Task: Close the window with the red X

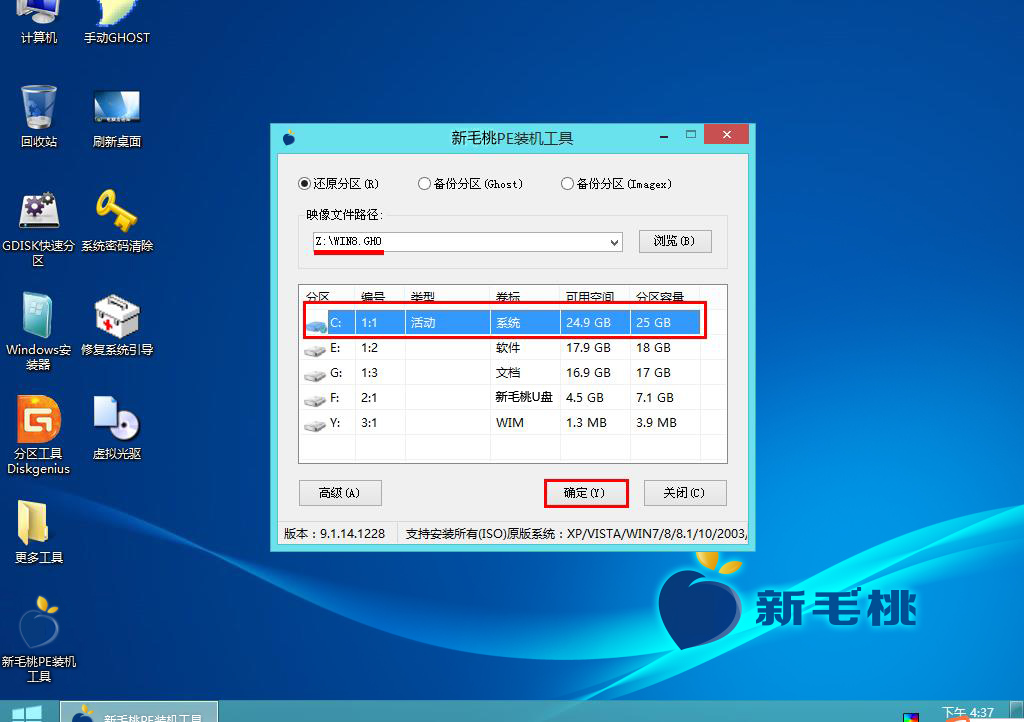Action: click(x=726, y=134)
